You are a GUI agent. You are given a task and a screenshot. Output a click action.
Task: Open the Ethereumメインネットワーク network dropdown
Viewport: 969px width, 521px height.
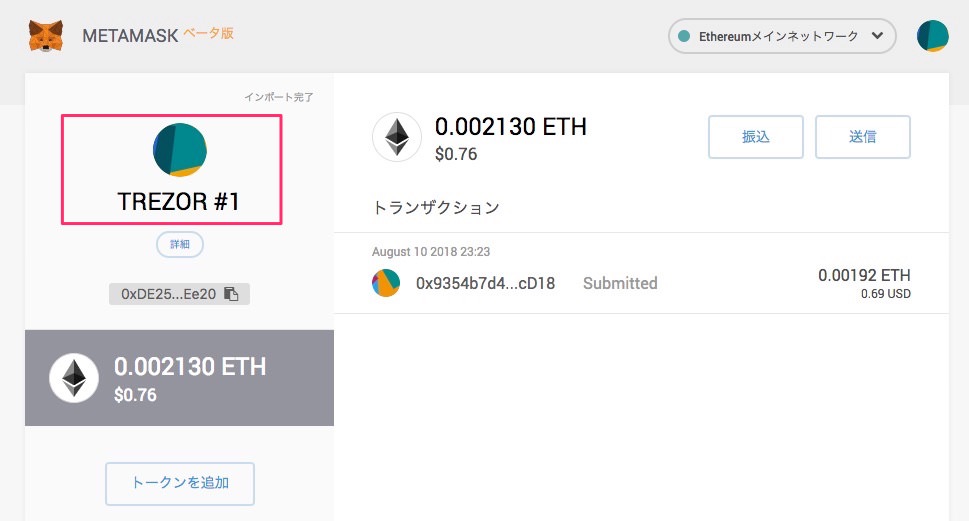781,36
